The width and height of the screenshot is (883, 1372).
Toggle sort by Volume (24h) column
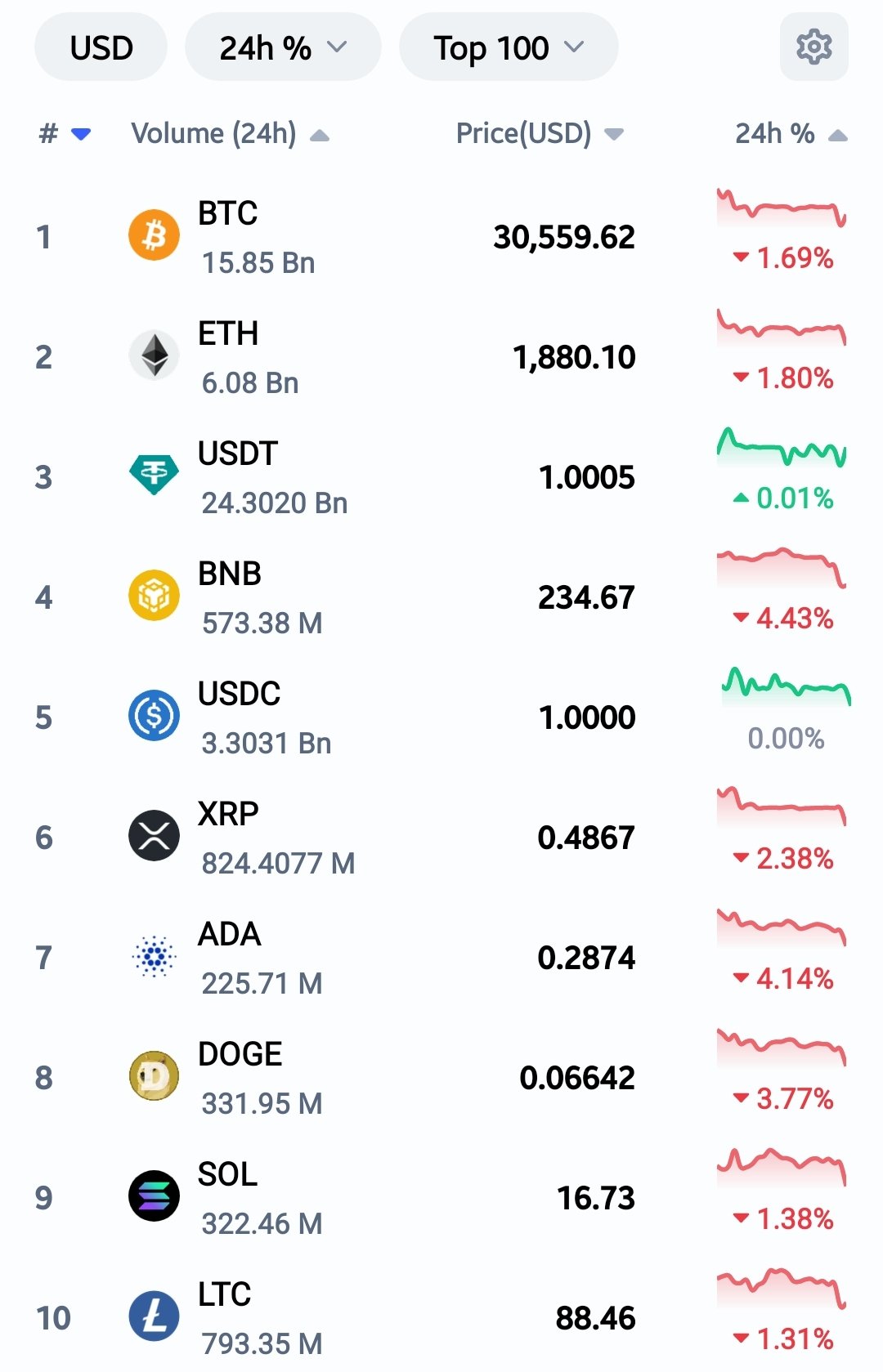231,133
